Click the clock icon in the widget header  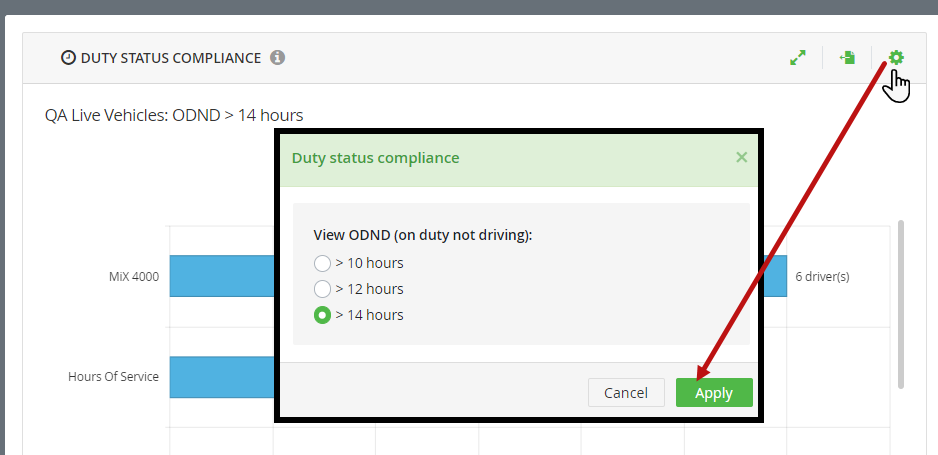tap(69, 57)
